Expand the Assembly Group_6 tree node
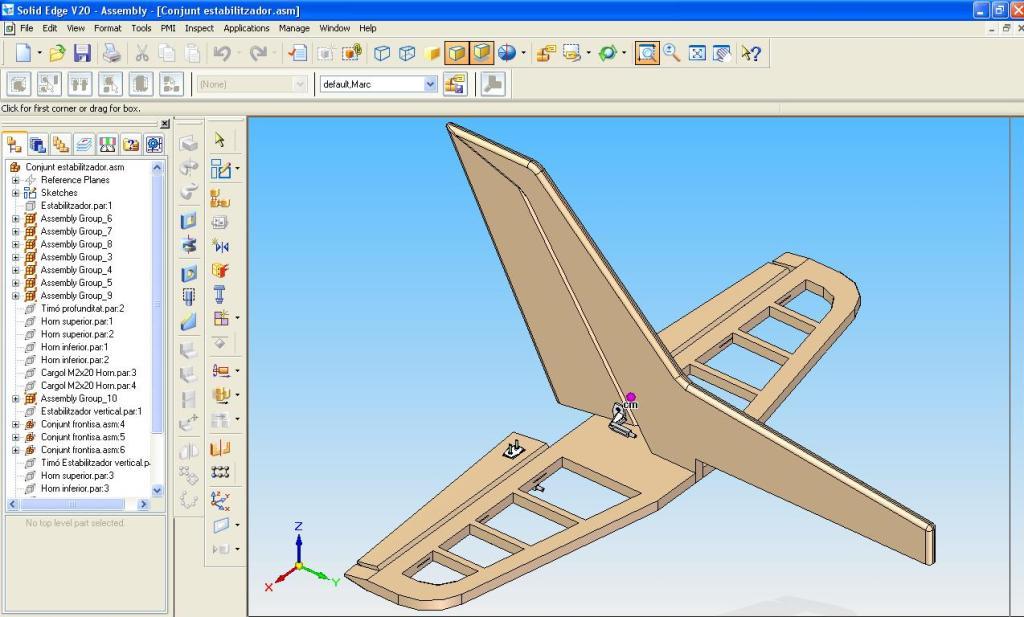Image resolution: width=1024 pixels, height=617 pixels. [x=16, y=219]
